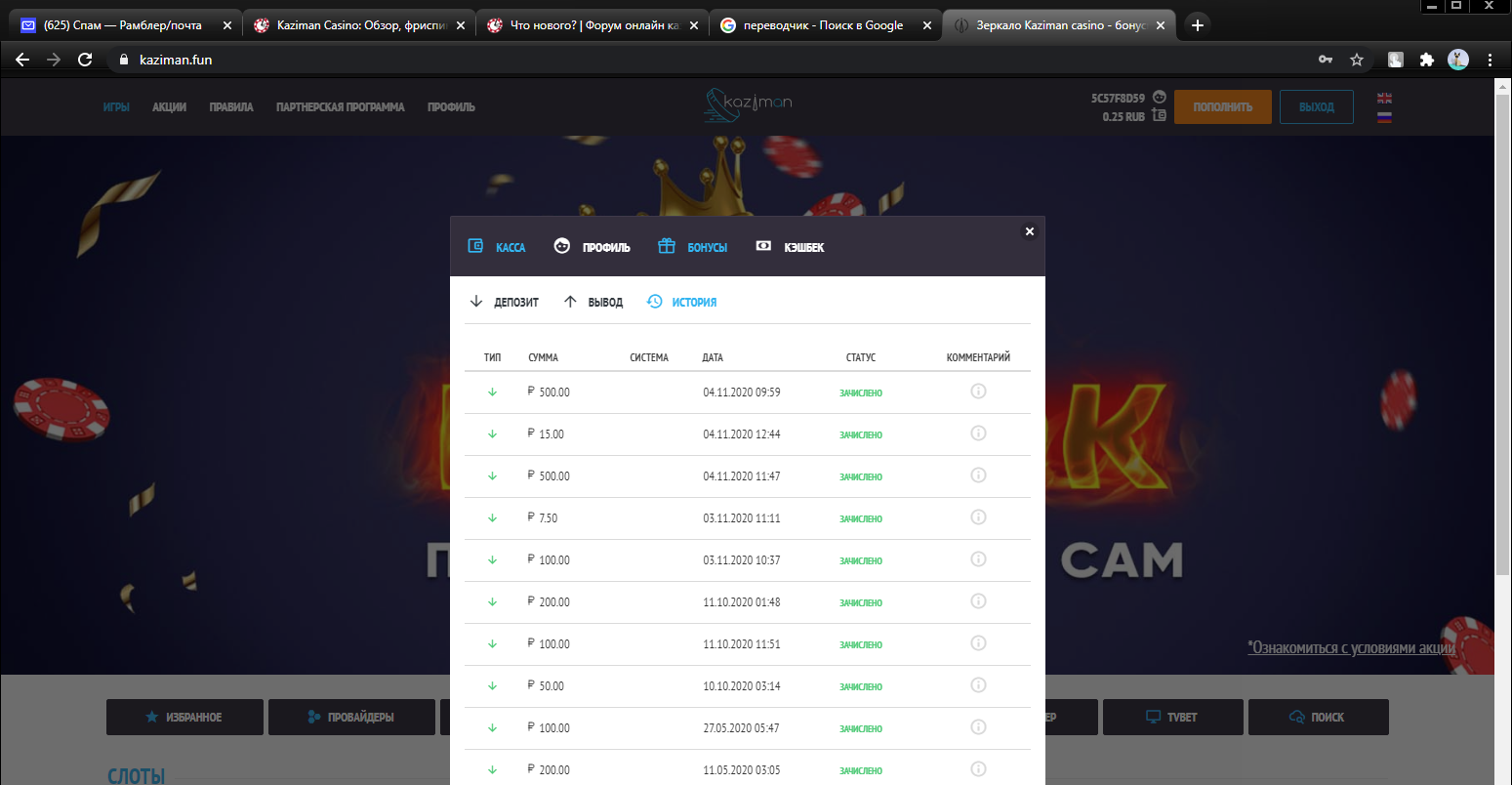The image size is (1512, 785).
Task: Click the 0.25 RUB balance
Action: [x=1124, y=117]
